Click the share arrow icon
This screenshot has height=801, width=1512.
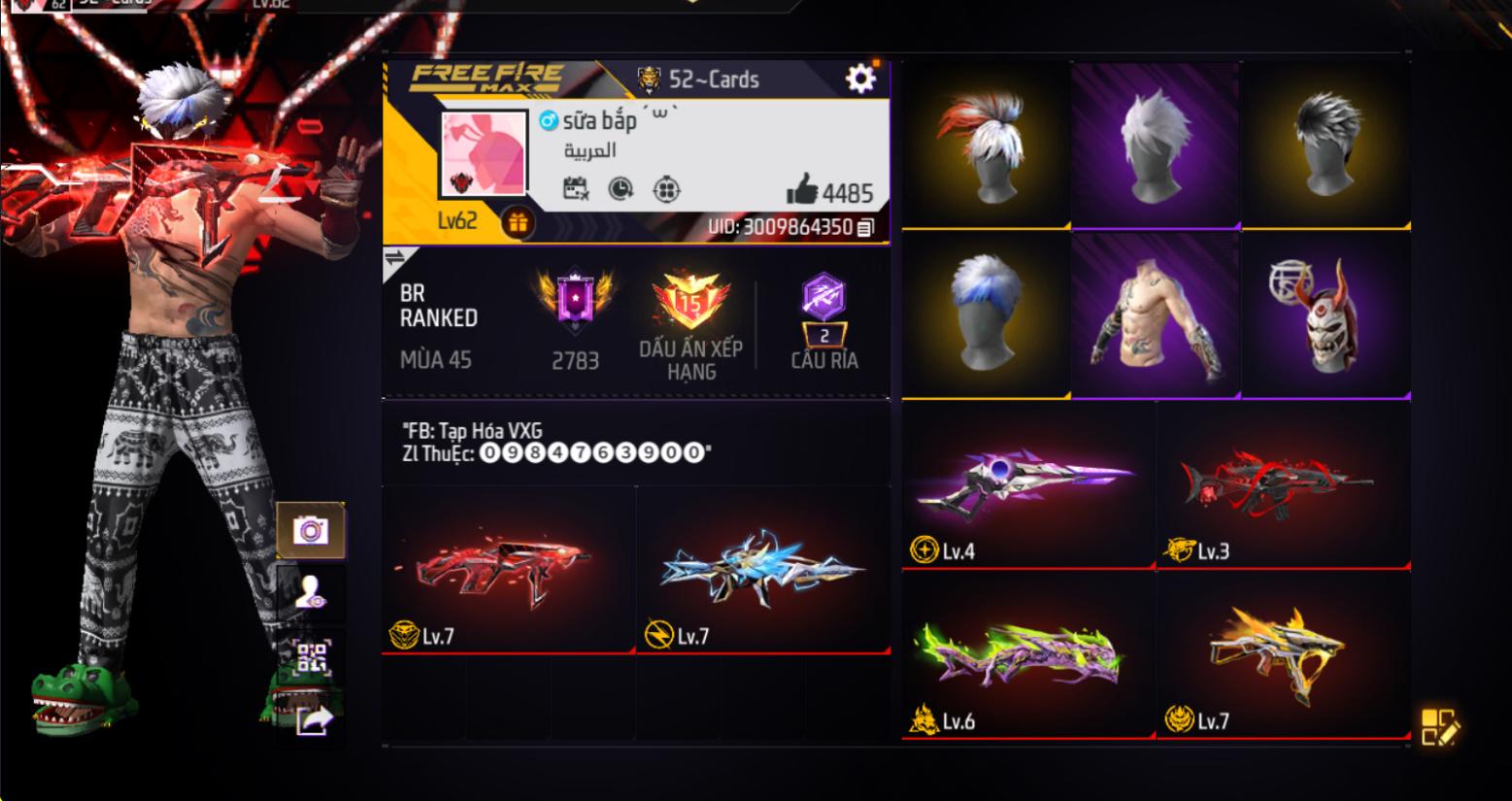point(314,720)
